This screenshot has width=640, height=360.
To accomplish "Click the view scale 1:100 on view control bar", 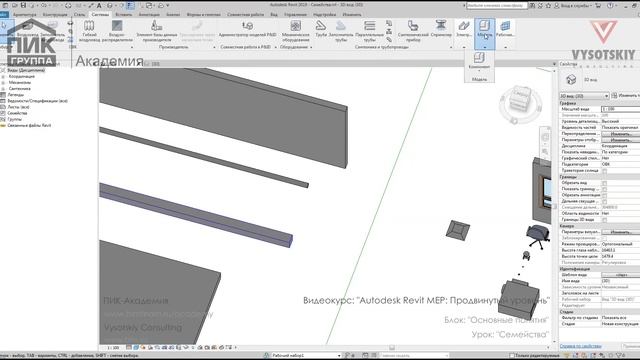I will (113, 348).
